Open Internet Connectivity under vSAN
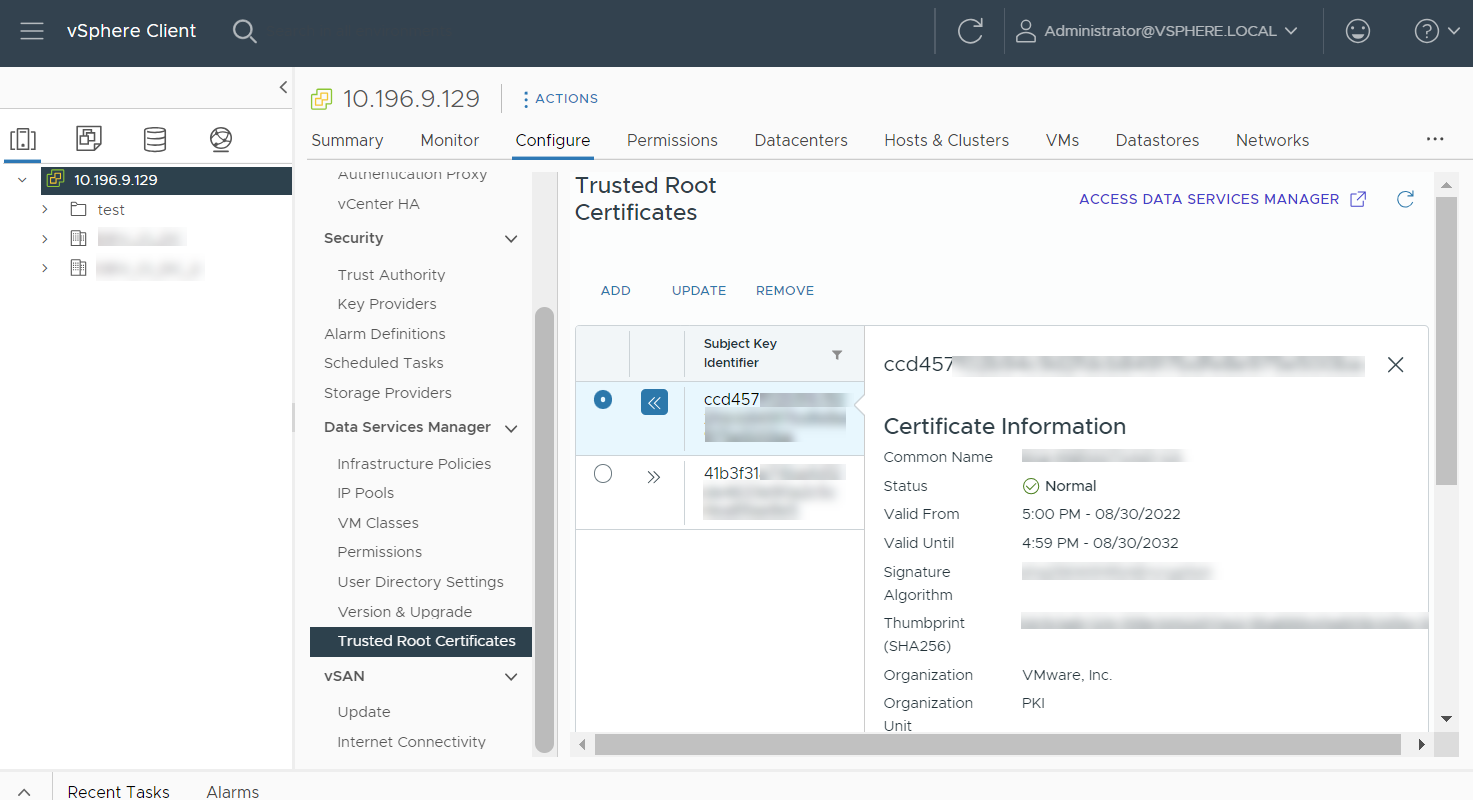The width and height of the screenshot is (1473, 800). pos(412,742)
